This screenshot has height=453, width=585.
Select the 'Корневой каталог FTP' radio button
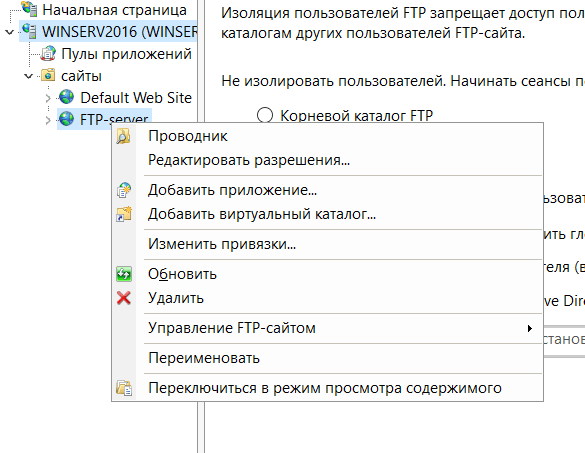pyautogui.click(x=265, y=115)
